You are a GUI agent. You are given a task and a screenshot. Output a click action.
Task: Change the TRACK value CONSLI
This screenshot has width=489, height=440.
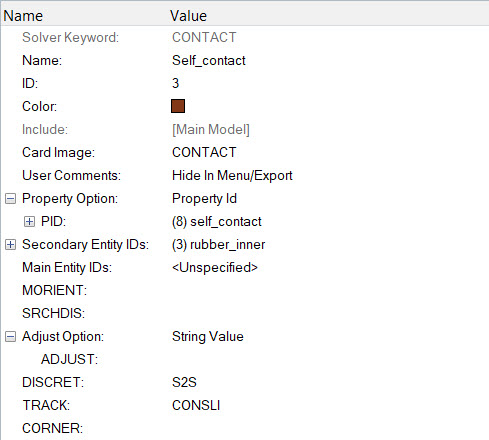point(196,405)
